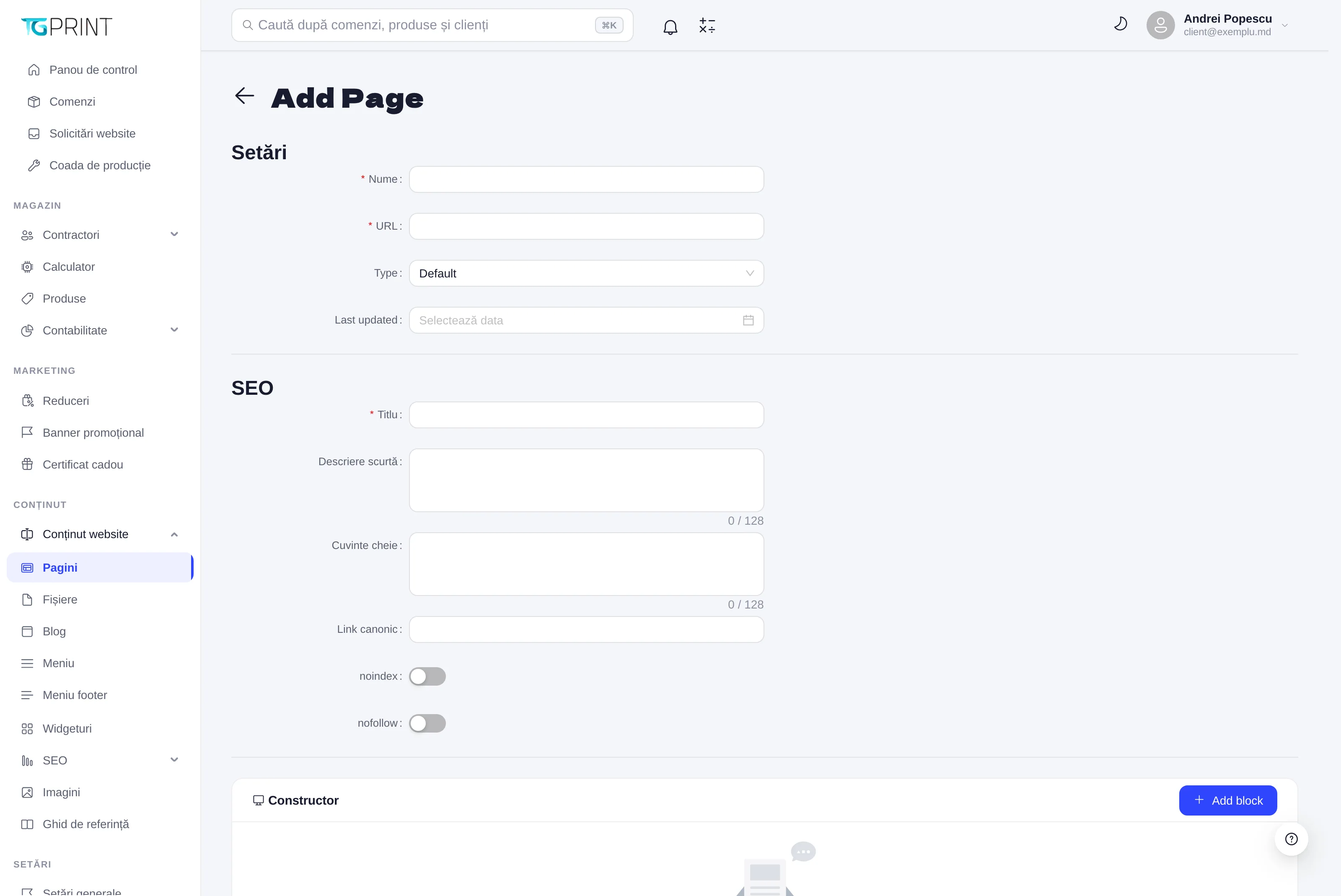1341x896 pixels.
Task: Open Comenzi in the sidebar
Action: 100,102
